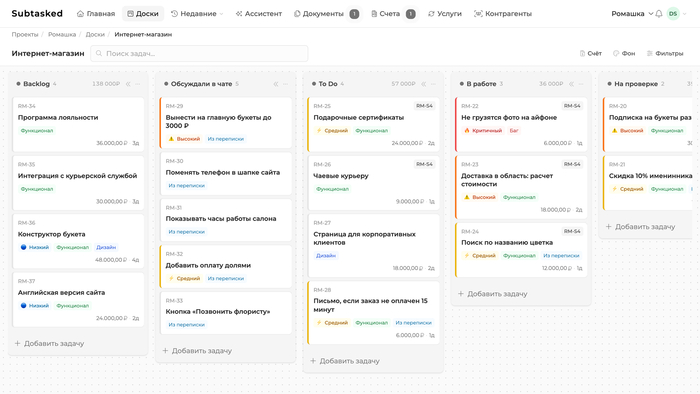
Task: Click the DS user avatar
Action: pos(673,14)
